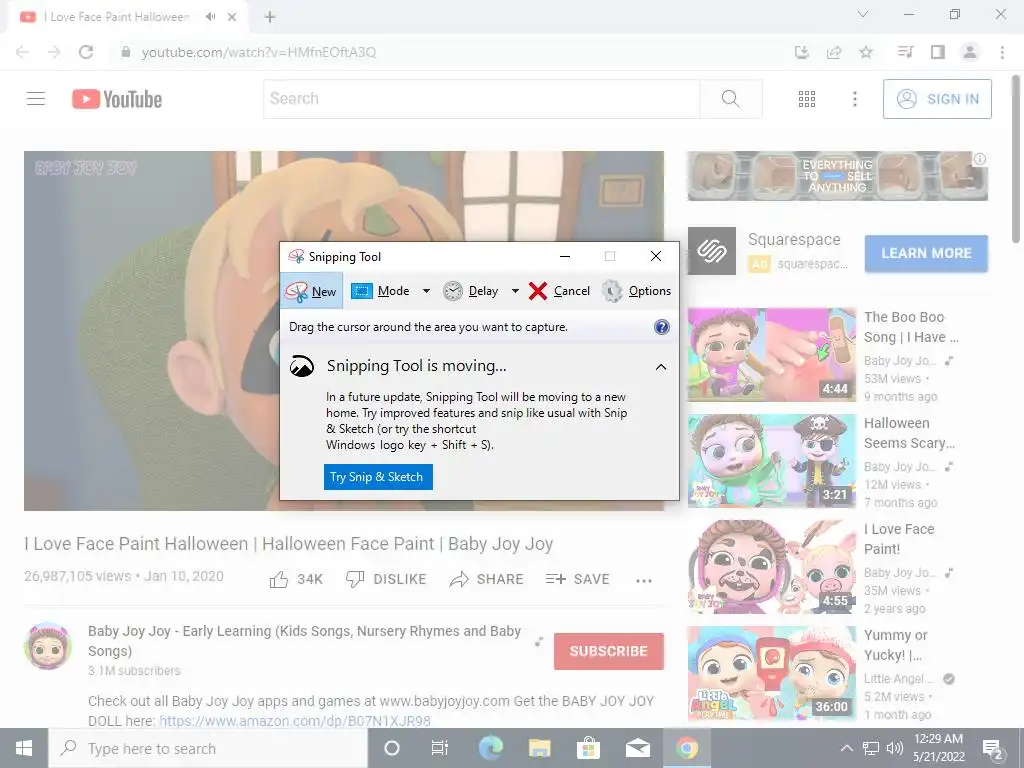The width and height of the screenshot is (1024, 768).
Task: Click the Mode button in Snipping Tool
Action: (381, 291)
